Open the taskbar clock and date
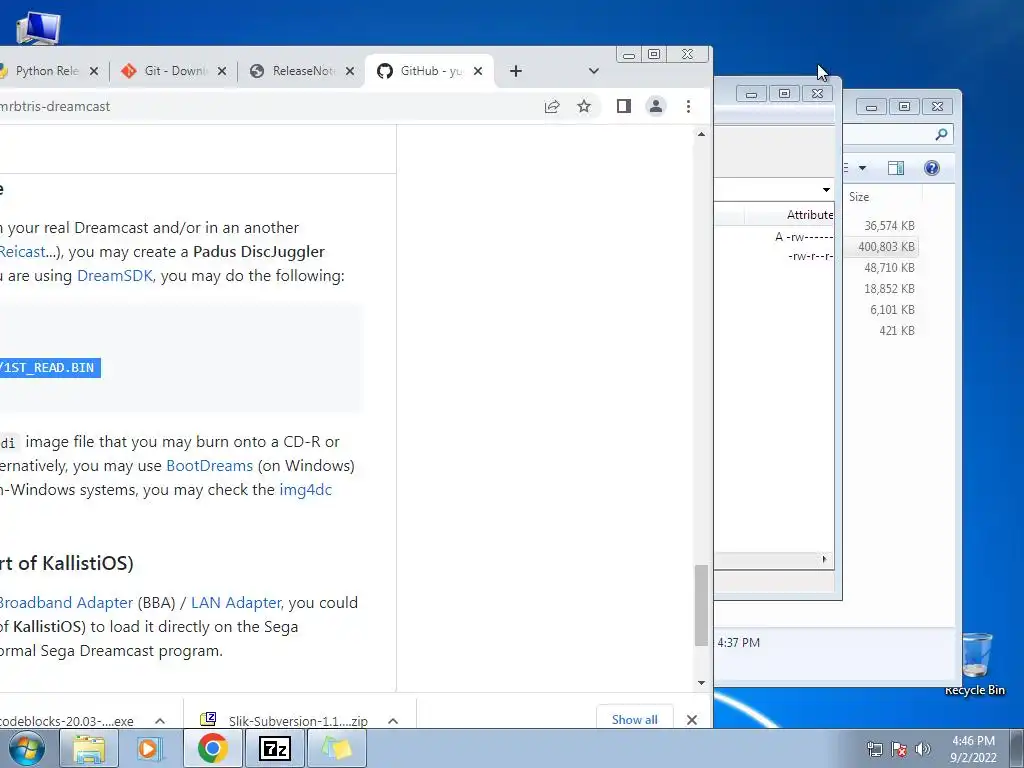 tap(973, 749)
